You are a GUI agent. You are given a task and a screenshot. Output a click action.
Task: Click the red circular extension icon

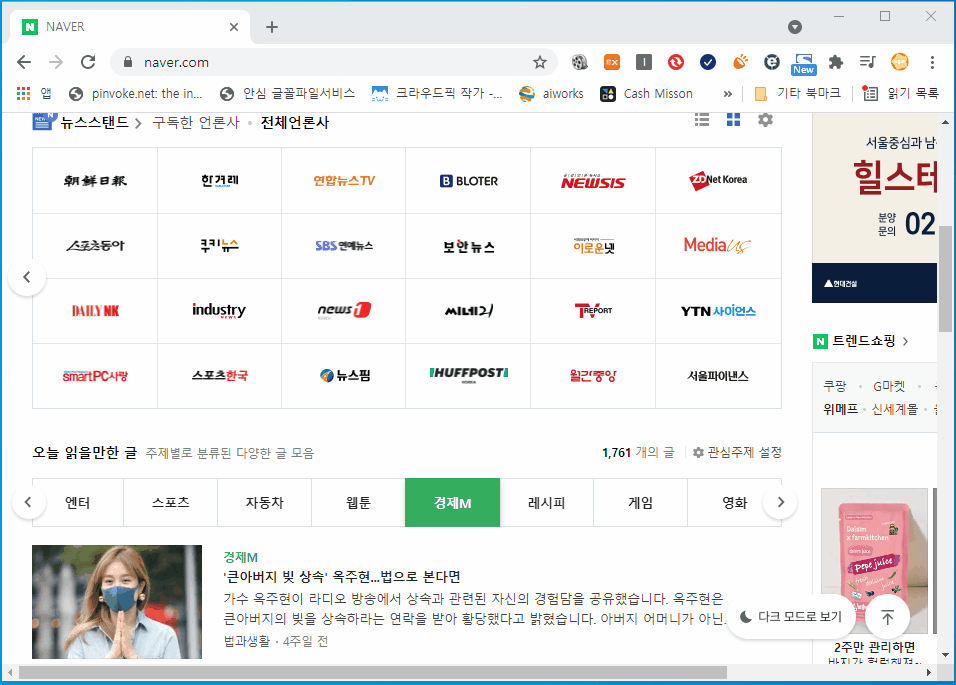pyautogui.click(x=676, y=62)
